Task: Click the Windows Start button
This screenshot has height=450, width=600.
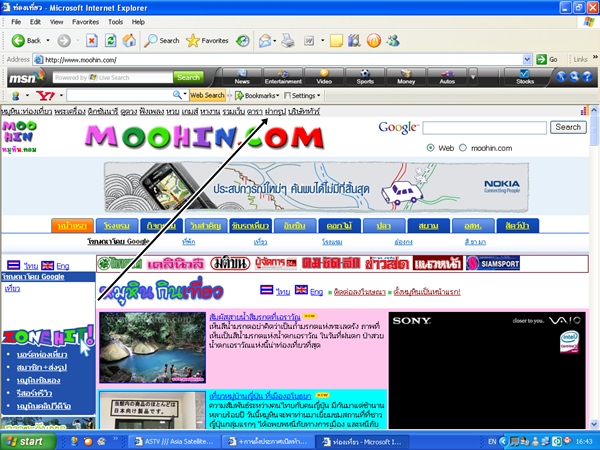Action: tap(27, 440)
